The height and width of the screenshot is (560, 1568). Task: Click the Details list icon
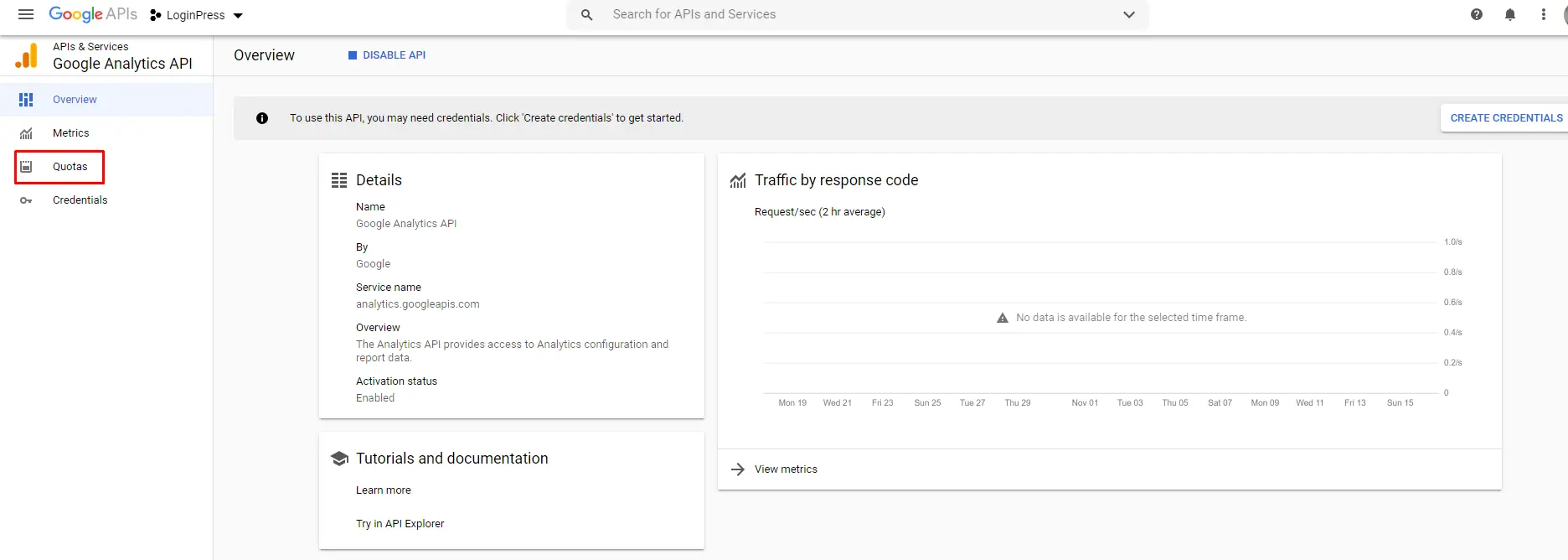coord(339,180)
